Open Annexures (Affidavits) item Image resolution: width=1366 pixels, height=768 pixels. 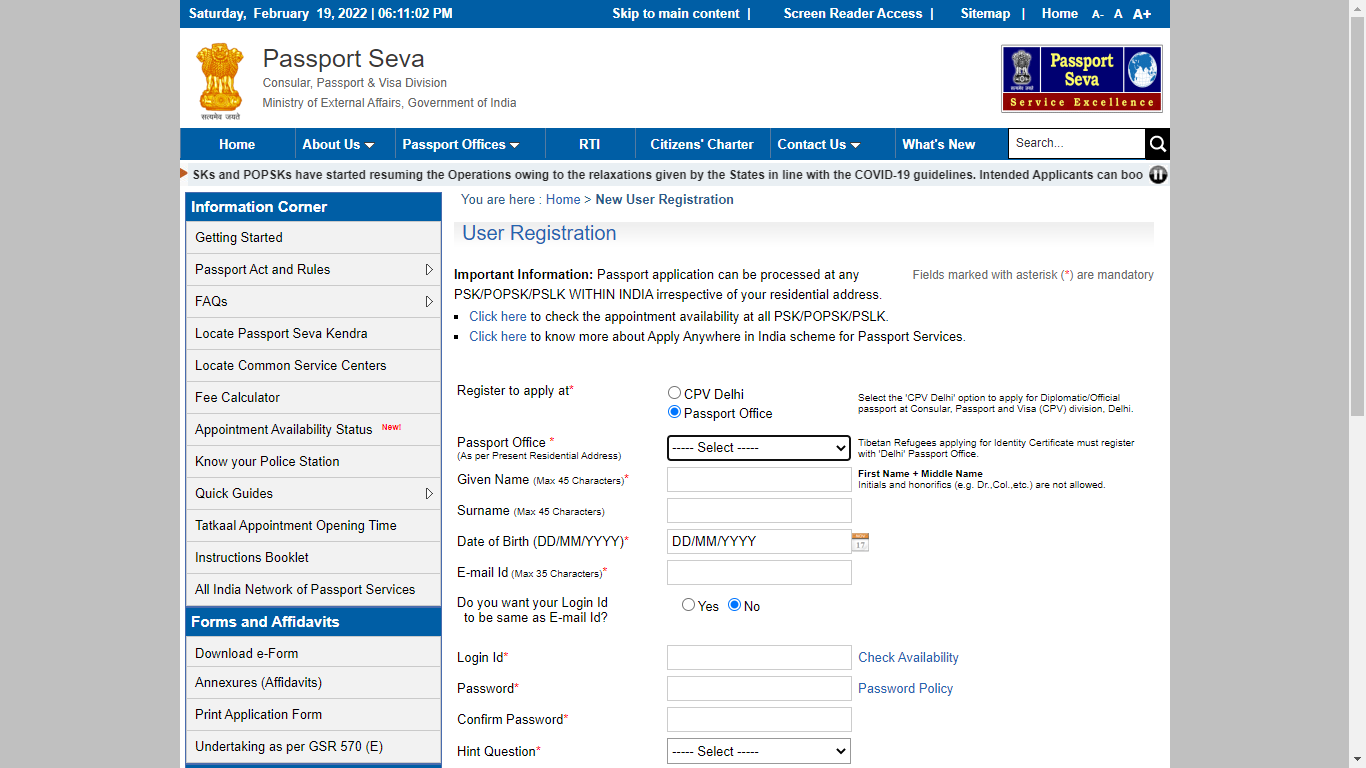313,683
